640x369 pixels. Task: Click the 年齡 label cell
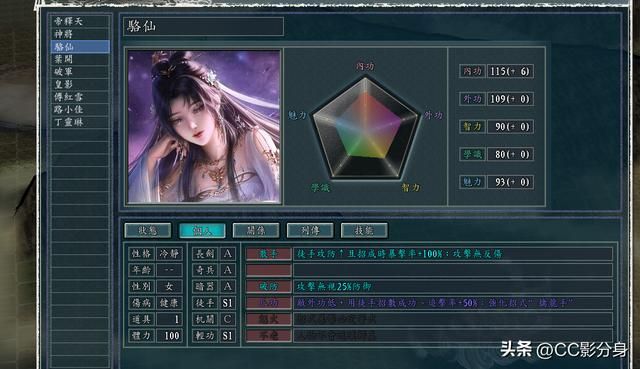tap(141, 270)
